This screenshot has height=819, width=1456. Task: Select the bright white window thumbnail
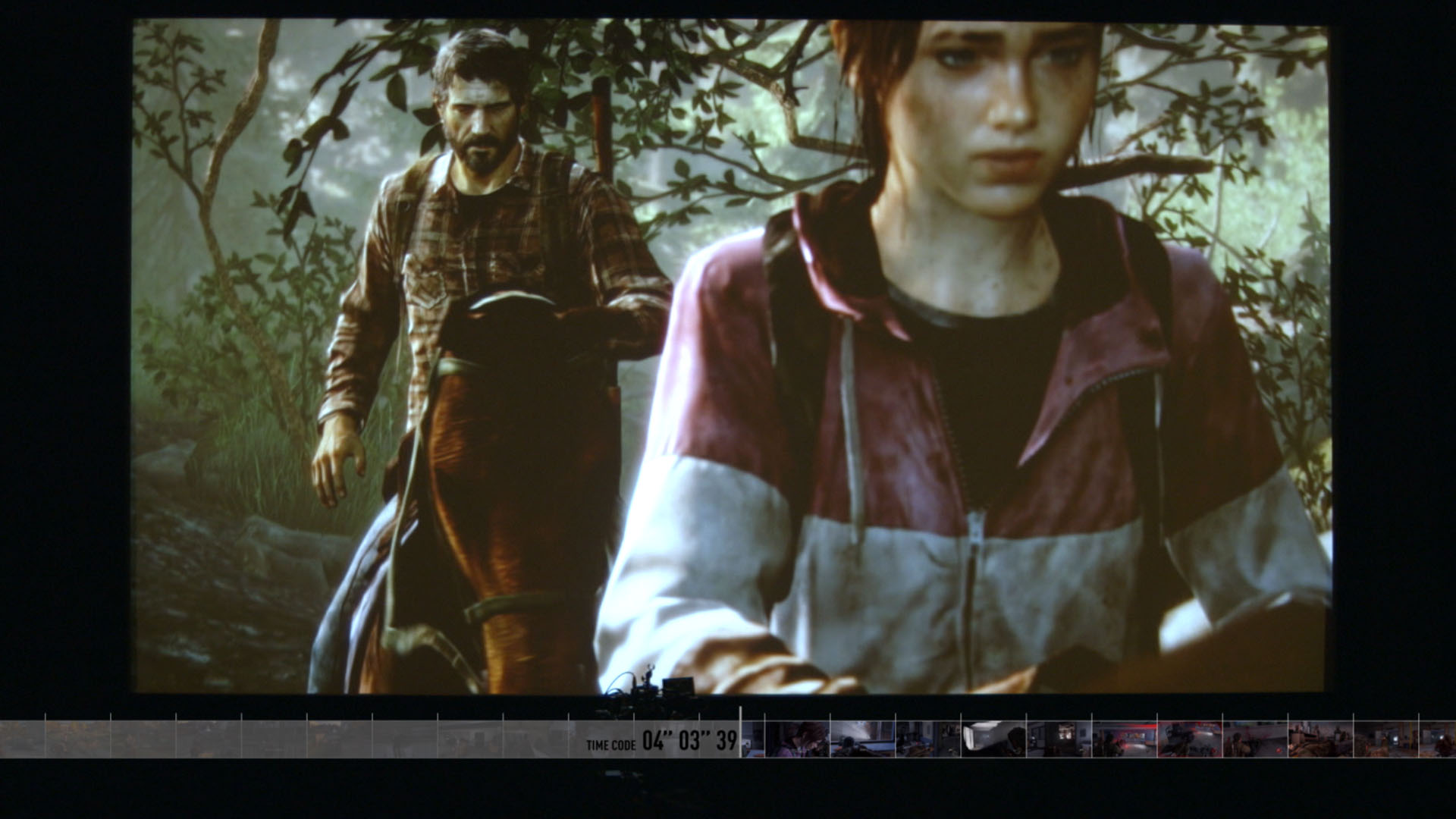(993, 739)
